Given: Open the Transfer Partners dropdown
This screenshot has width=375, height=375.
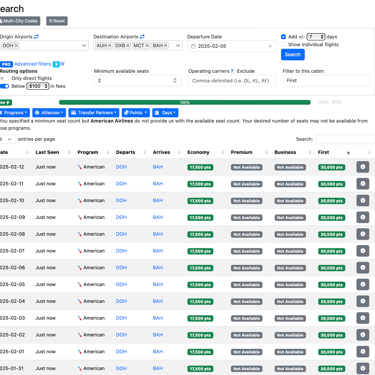Looking at the screenshot, I should click(x=94, y=113).
